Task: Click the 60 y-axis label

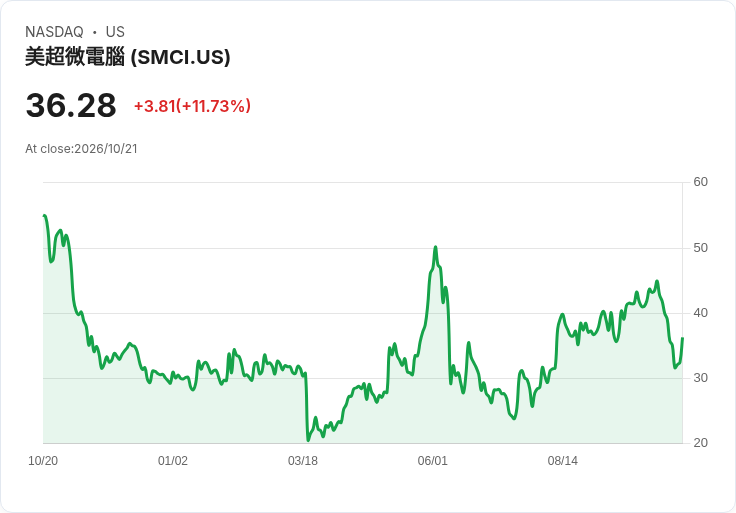Action: (700, 182)
